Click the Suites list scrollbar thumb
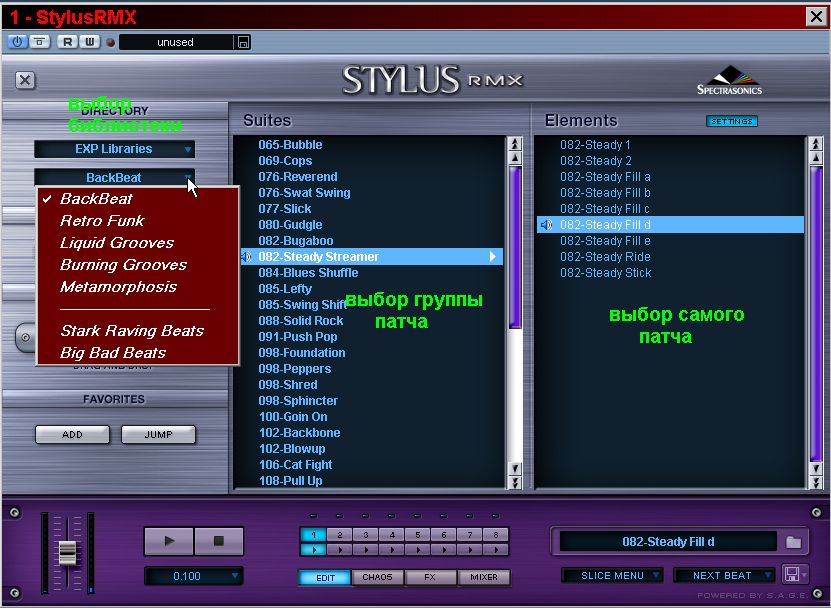Viewport: 831px width, 608px height. (x=515, y=248)
